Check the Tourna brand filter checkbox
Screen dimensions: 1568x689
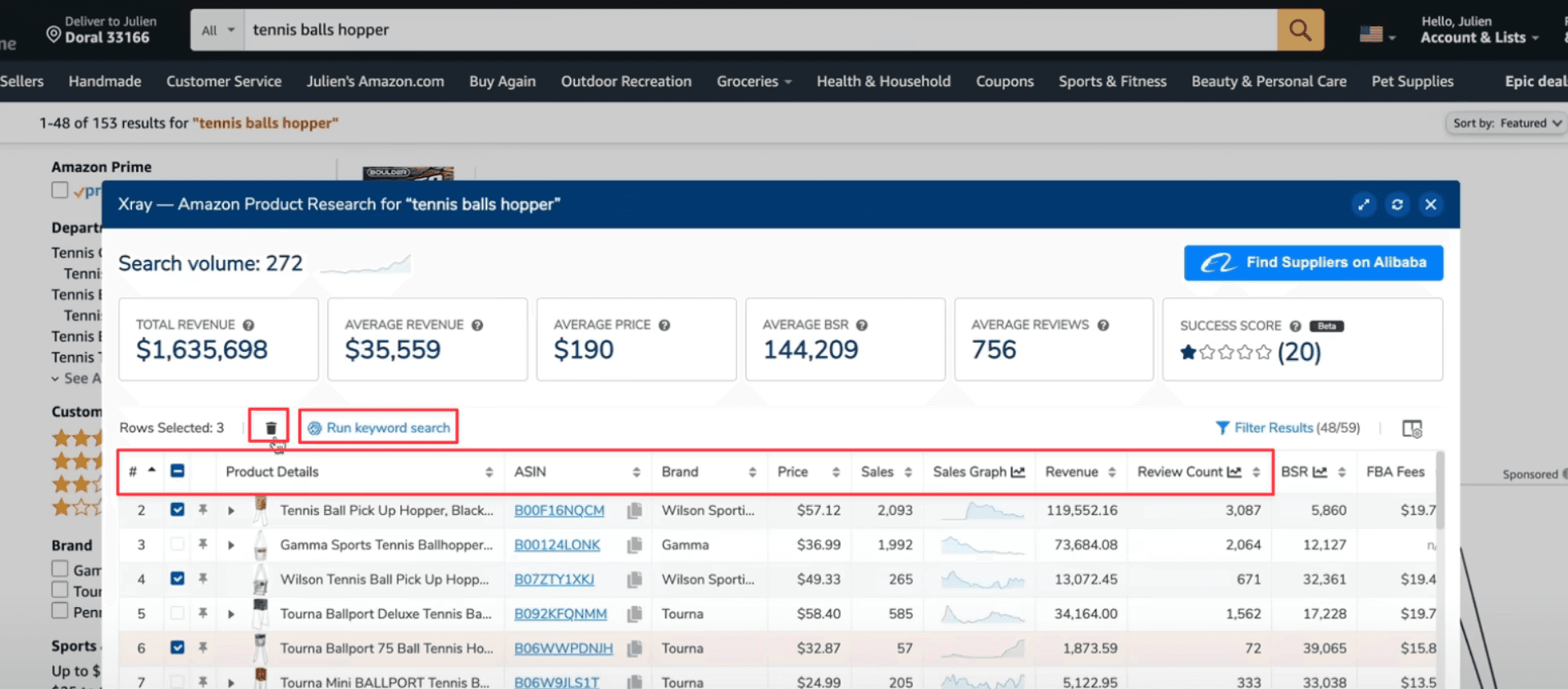[x=60, y=590]
